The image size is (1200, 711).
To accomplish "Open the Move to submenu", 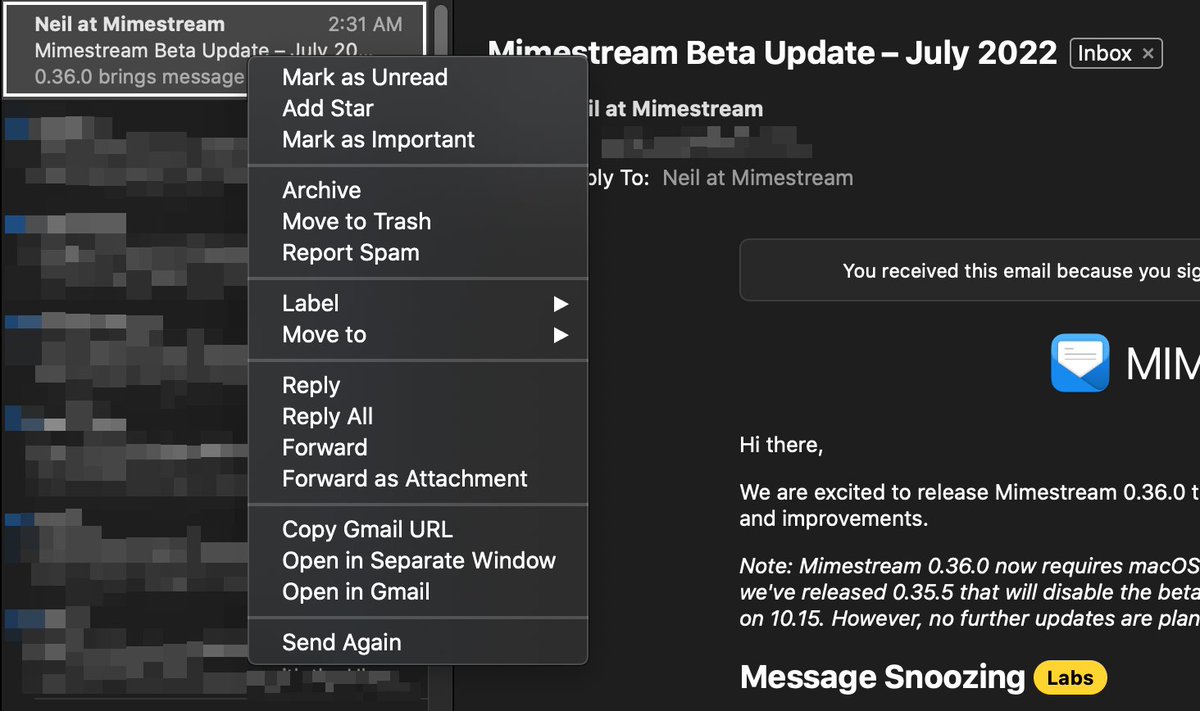I will (417, 334).
